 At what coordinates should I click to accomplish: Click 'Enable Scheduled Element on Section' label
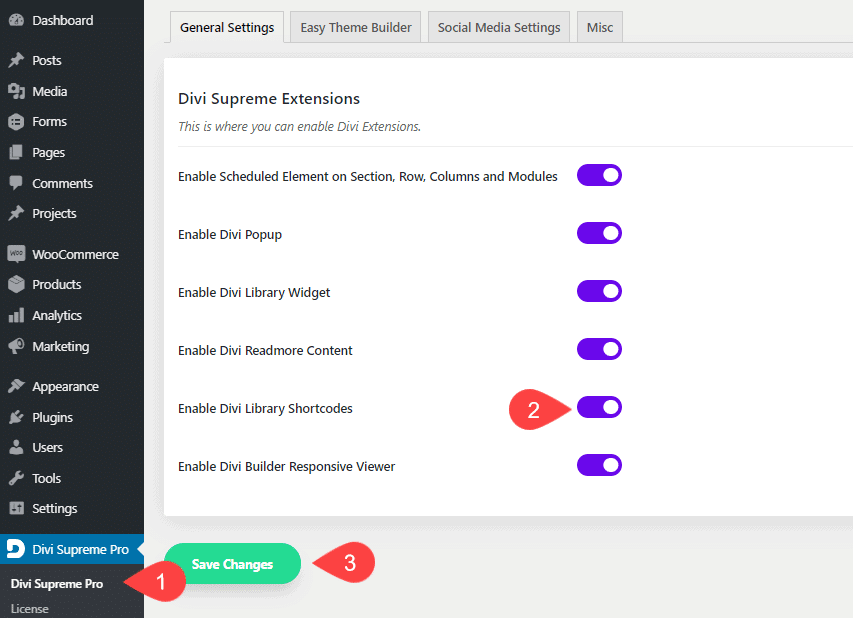[368, 176]
